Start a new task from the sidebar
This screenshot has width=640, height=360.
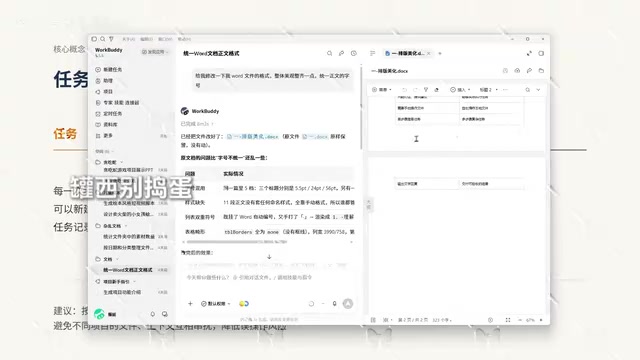[x=109, y=69]
